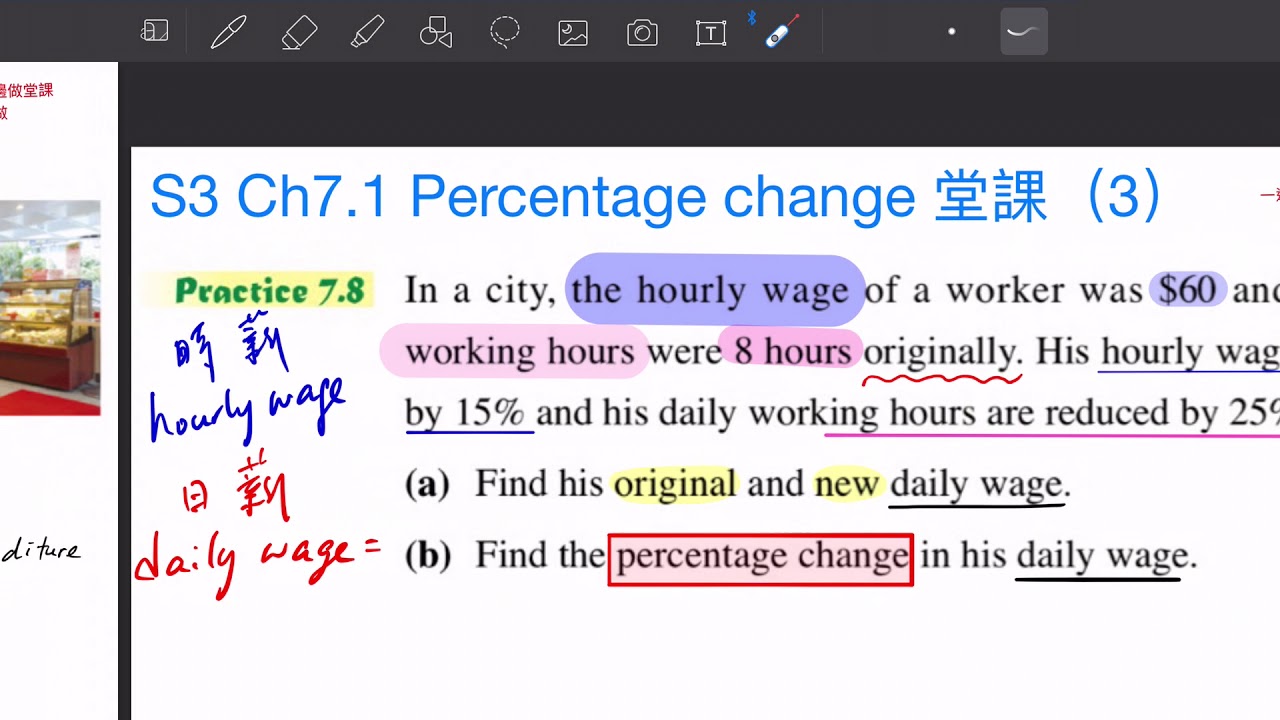Select the red-boxed percentage change text
Image resolution: width=1280 pixels, height=720 pixels.
click(760, 556)
